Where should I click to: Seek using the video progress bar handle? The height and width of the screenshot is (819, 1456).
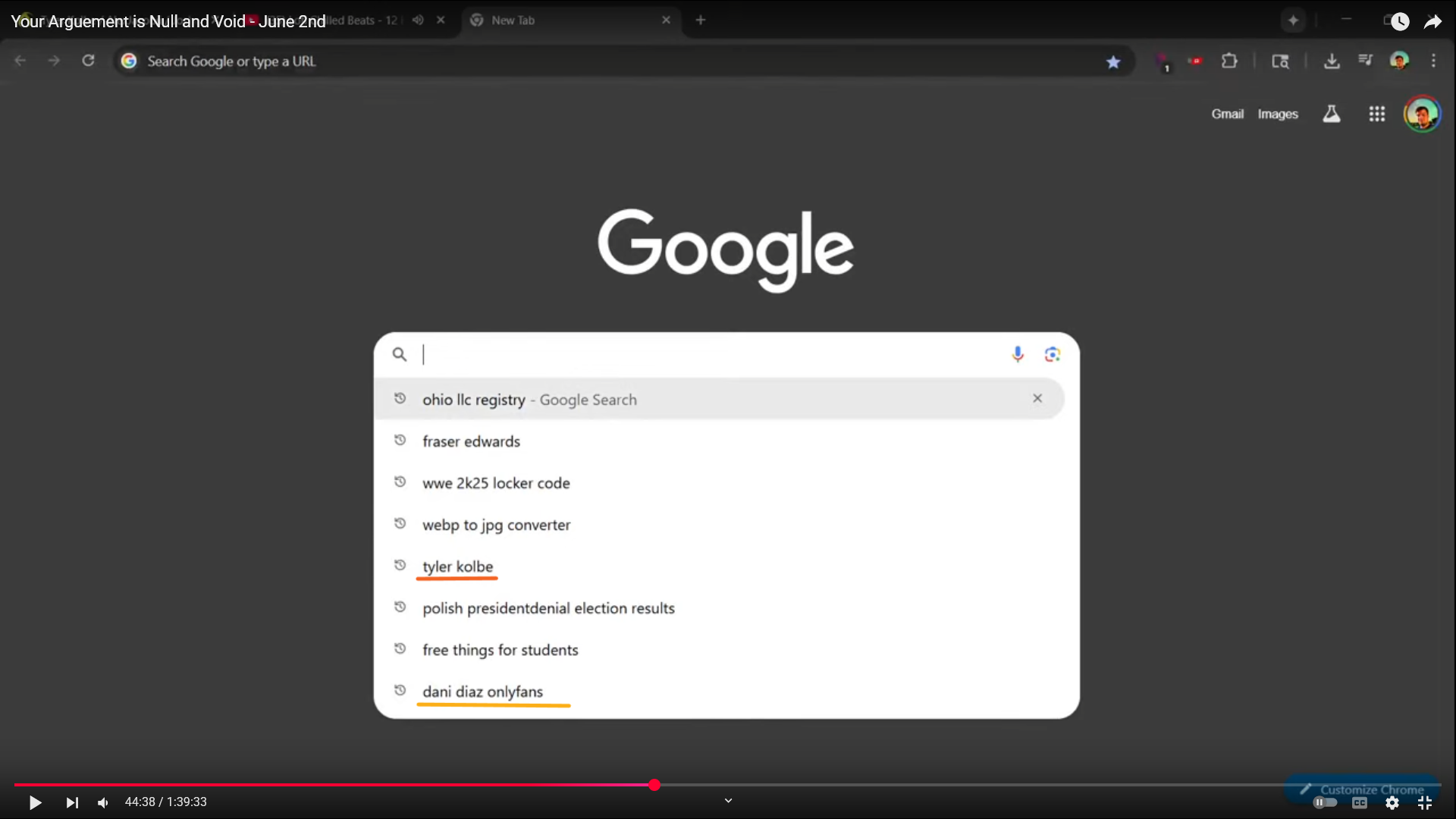coord(654,785)
